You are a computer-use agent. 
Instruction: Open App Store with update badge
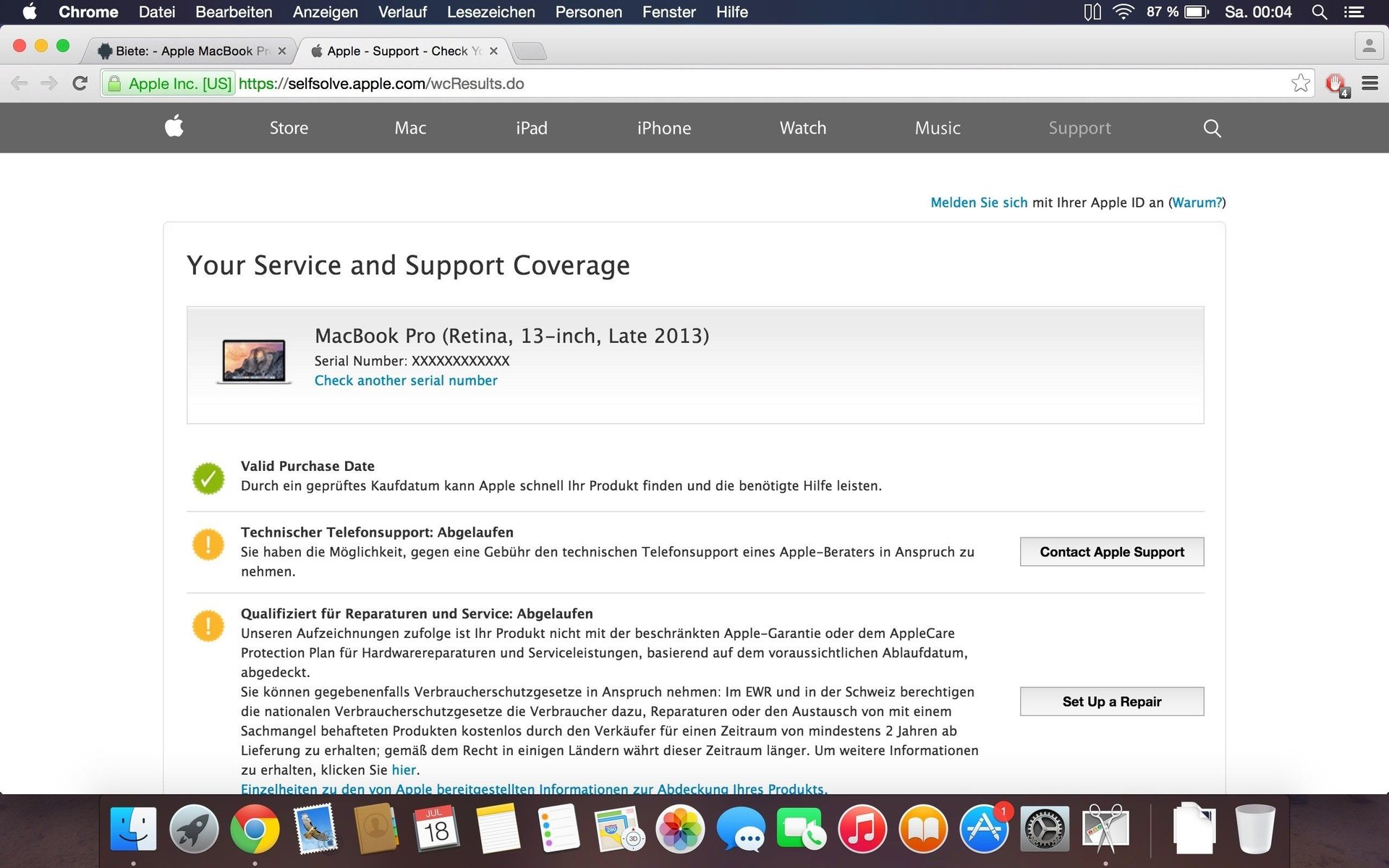(984, 829)
